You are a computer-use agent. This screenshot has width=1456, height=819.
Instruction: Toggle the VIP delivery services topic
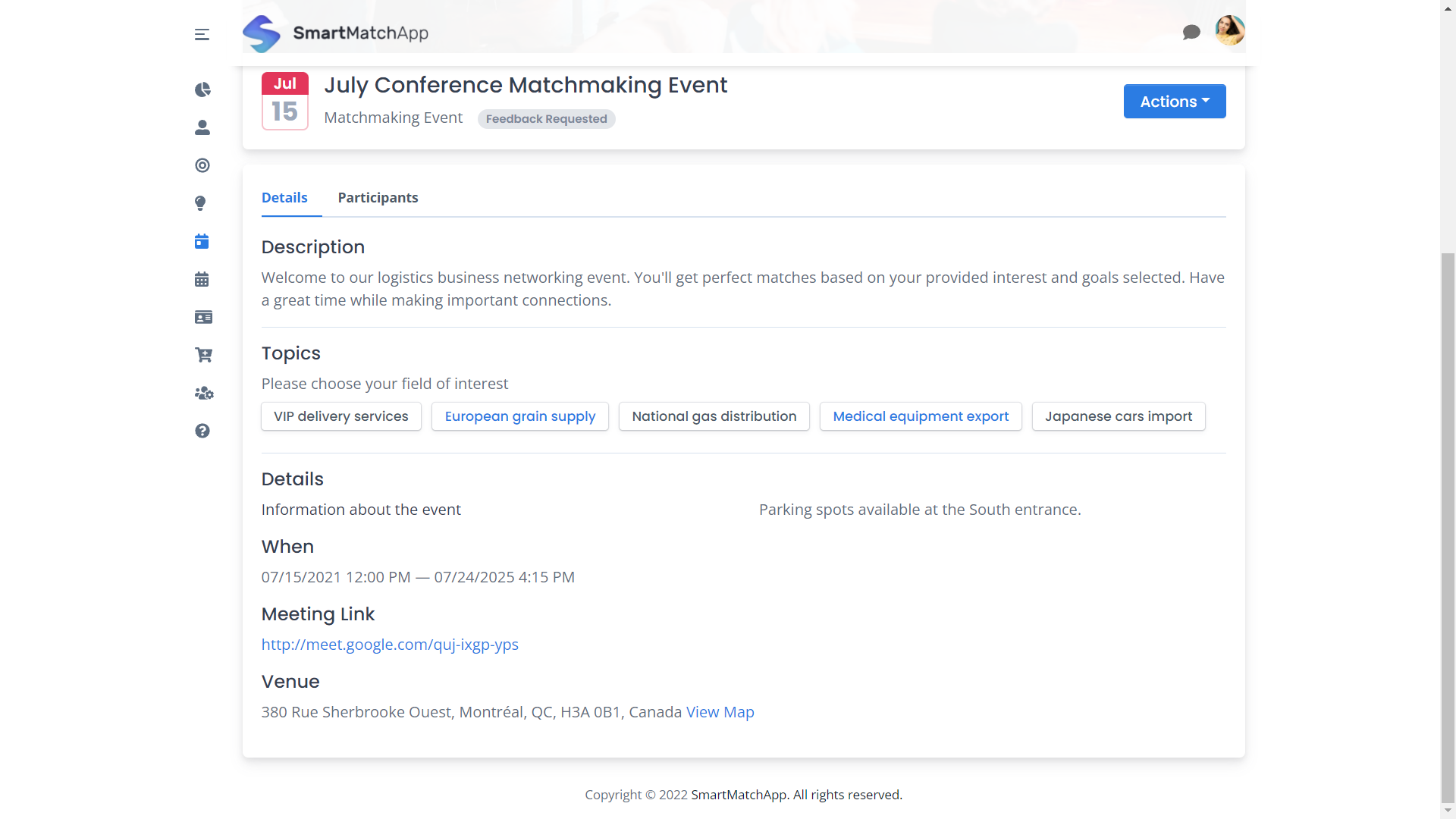click(x=340, y=416)
